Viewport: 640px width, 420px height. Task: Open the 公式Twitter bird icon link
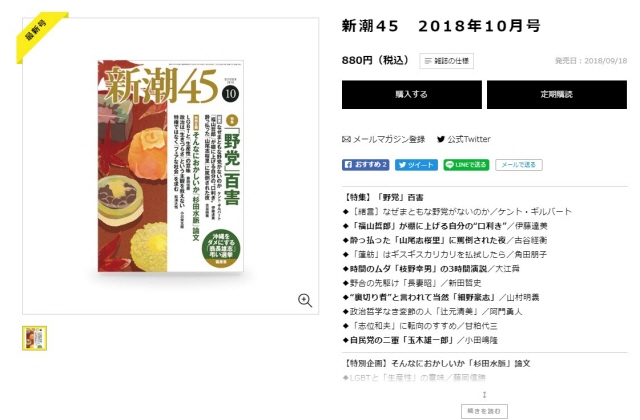pyautogui.click(x=441, y=139)
